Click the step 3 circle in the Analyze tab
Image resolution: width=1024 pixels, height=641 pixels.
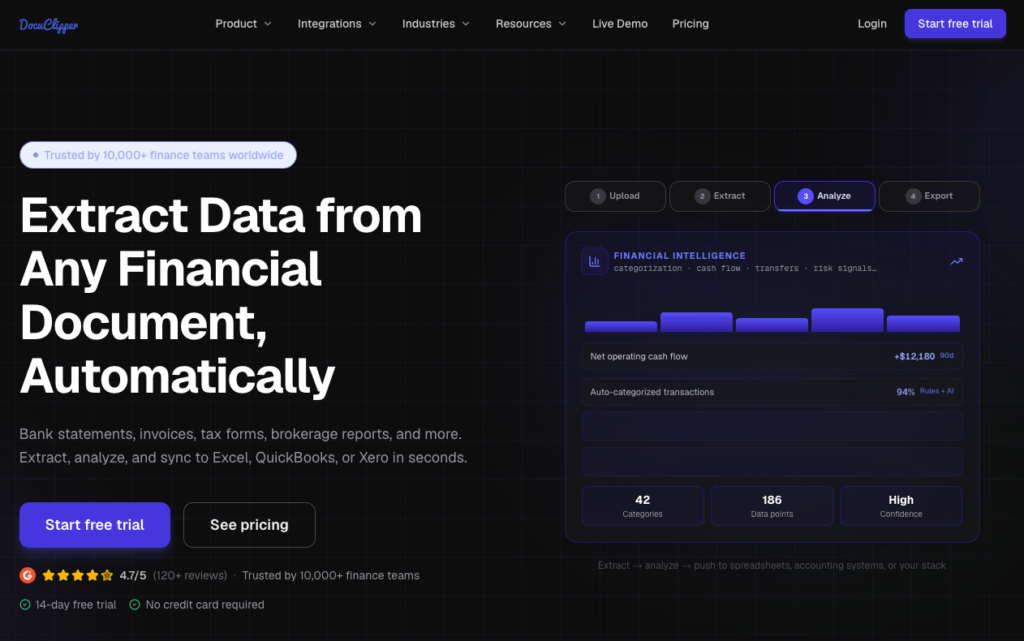click(805, 196)
